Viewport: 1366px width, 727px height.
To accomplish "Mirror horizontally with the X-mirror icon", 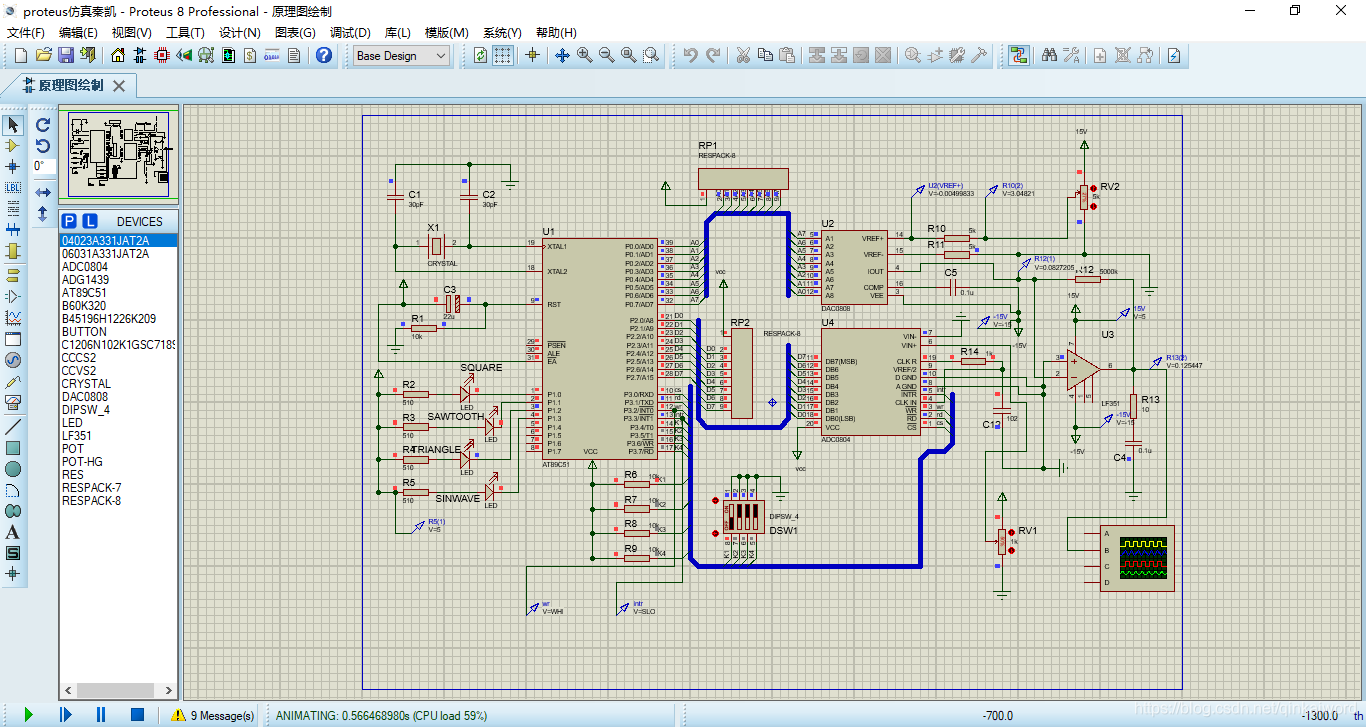I will pos(43,192).
